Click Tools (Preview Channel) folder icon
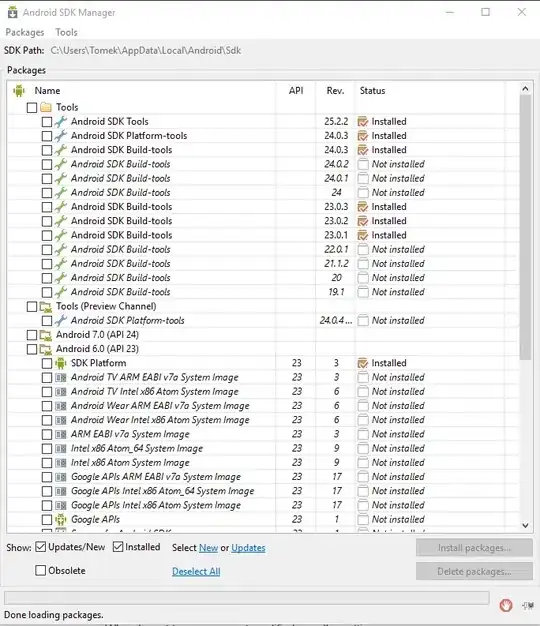 46,306
